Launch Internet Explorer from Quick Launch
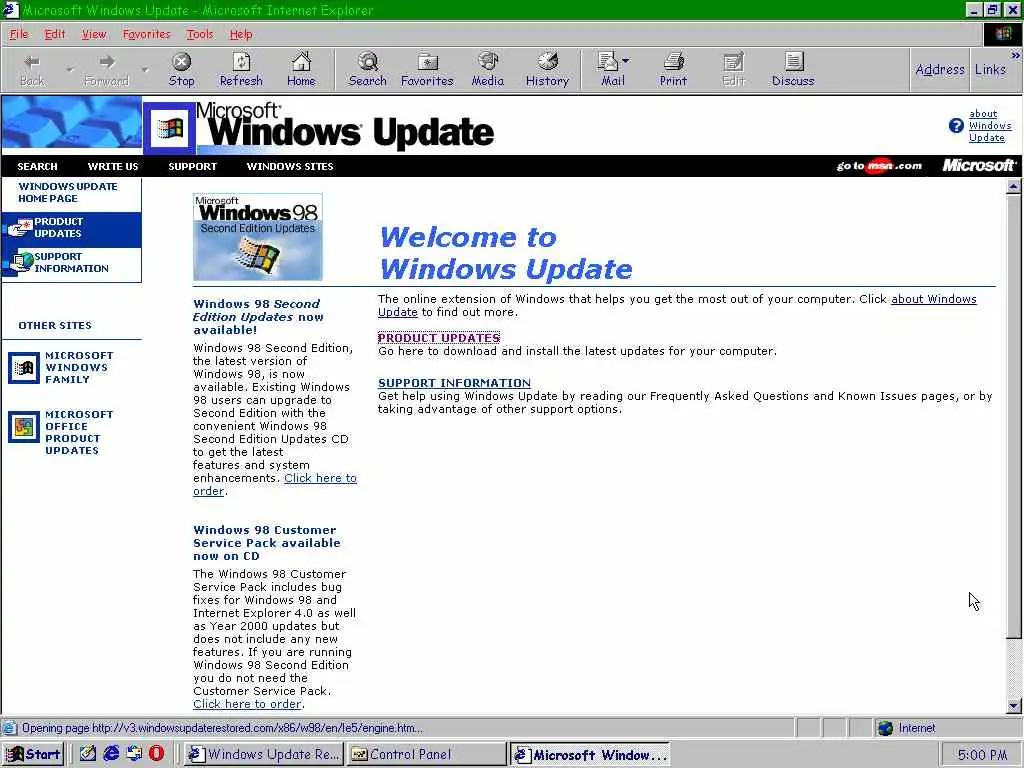Viewport: 1024px width, 768px height. tap(111, 754)
